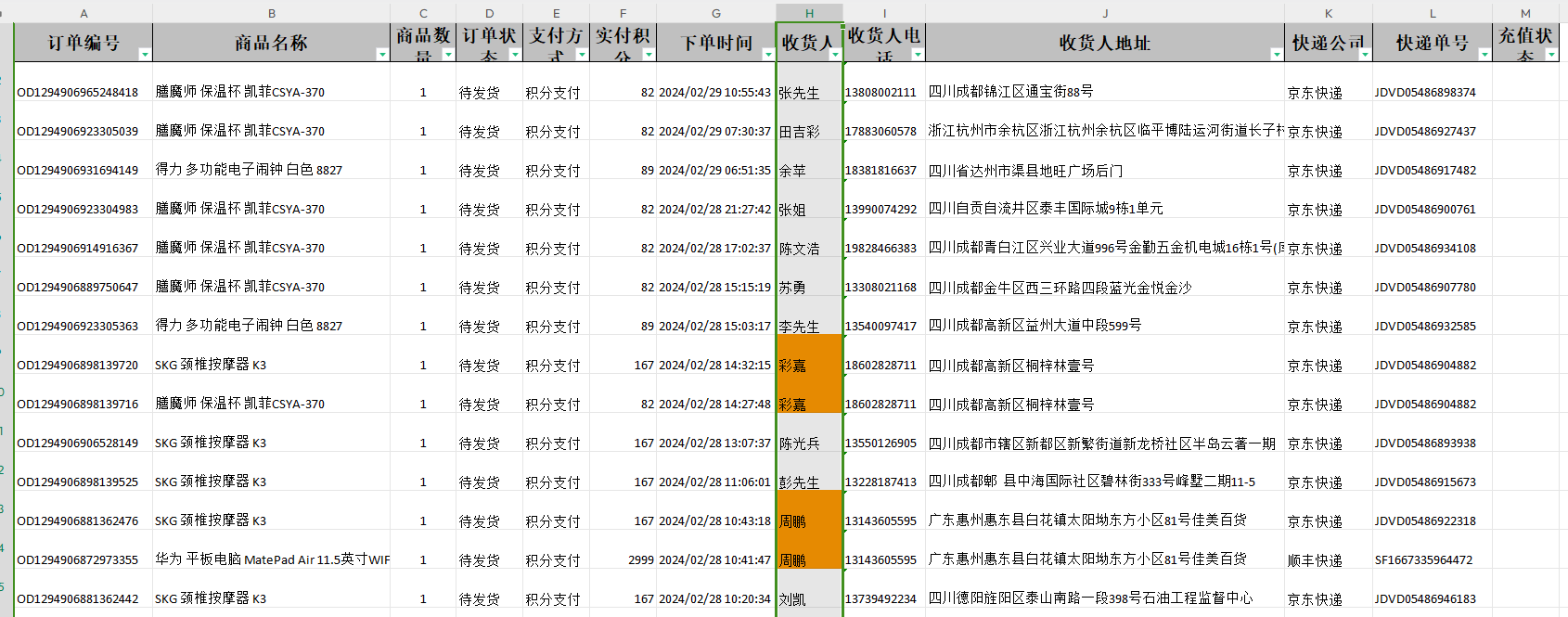Select column L header
Image resolution: width=1568 pixels, height=617 pixels.
(1433, 13)
